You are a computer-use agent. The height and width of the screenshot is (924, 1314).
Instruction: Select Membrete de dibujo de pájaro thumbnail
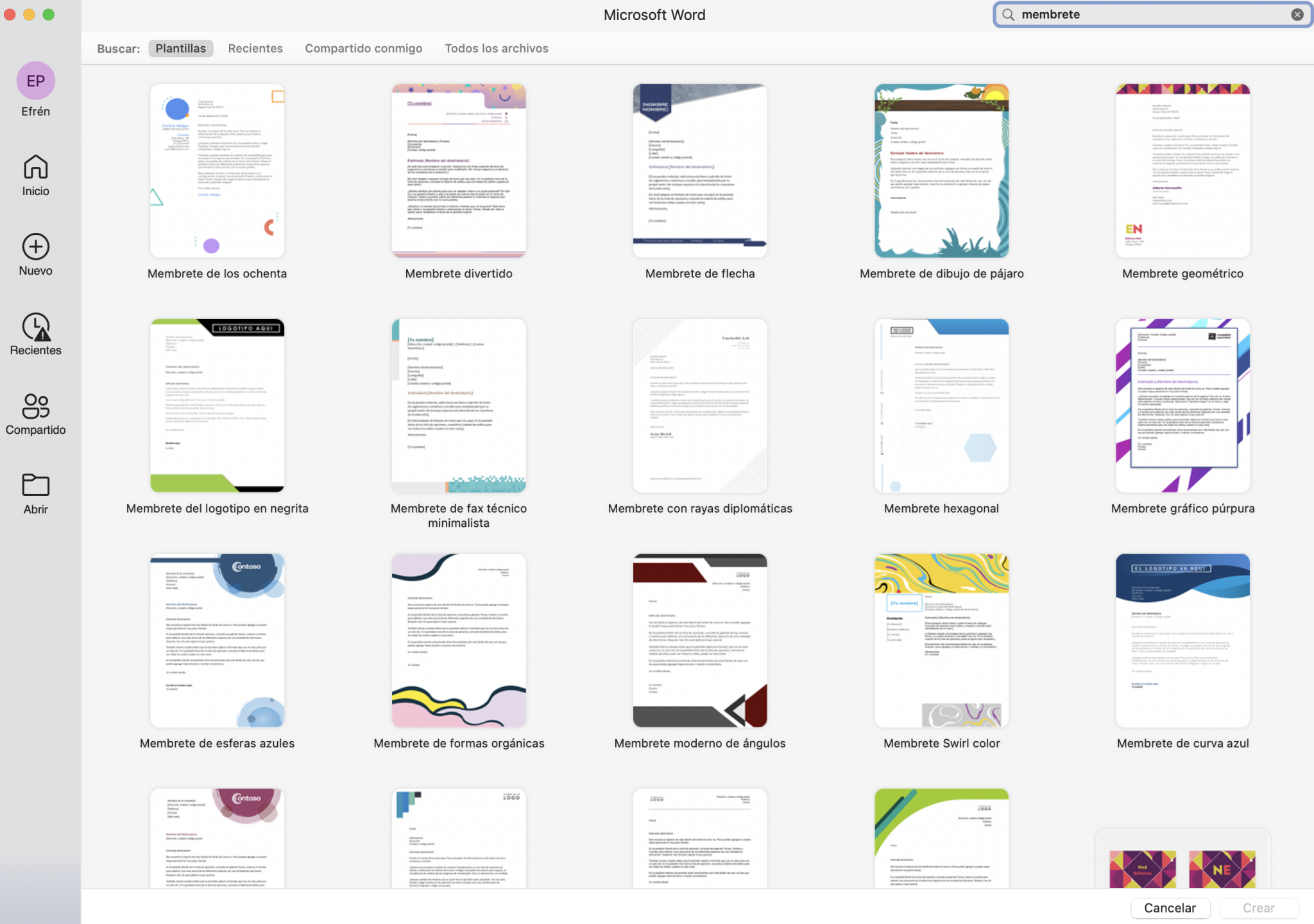point(941,171)
